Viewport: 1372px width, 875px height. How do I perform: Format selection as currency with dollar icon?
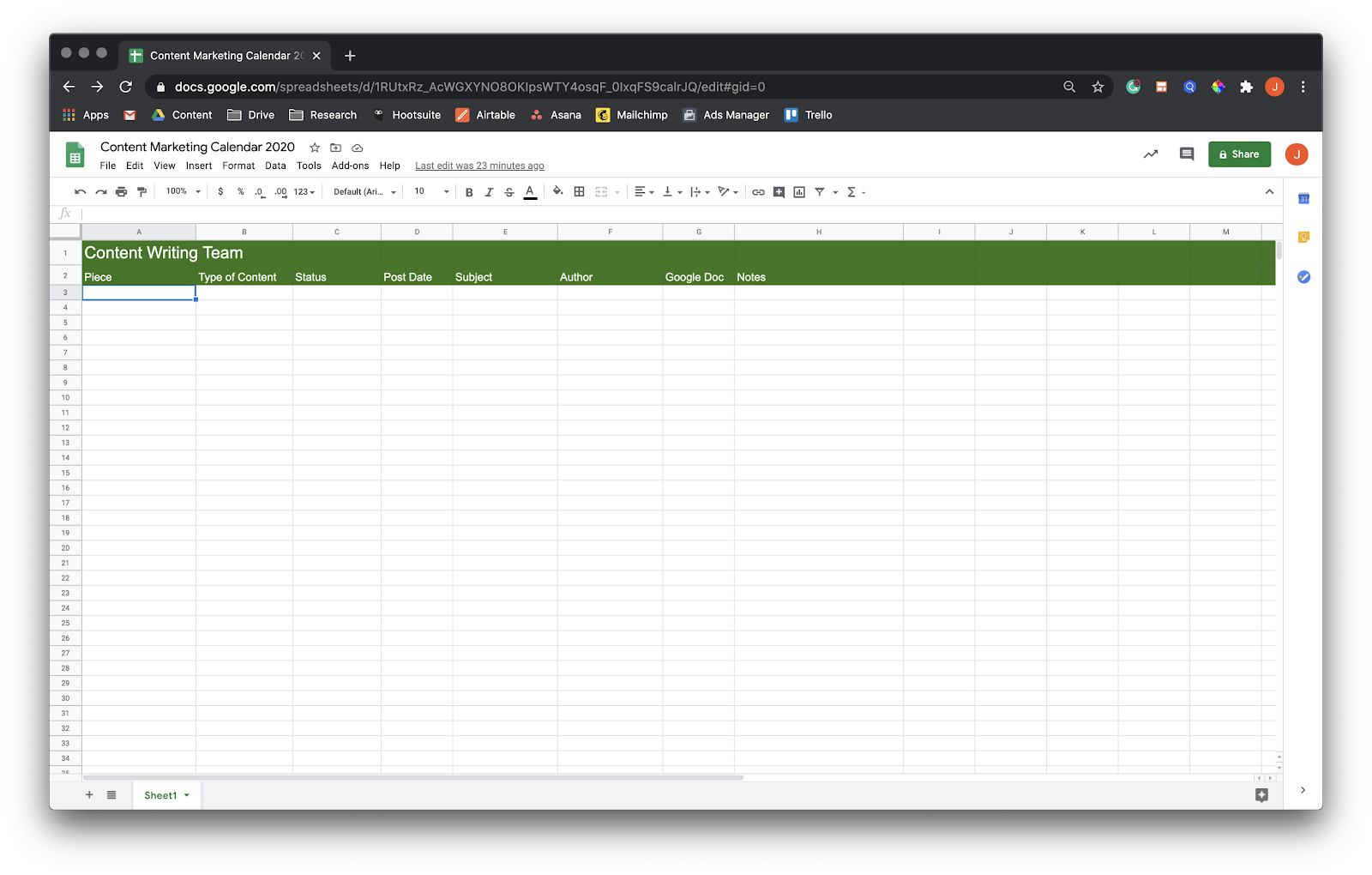click(x=220, y=192)
